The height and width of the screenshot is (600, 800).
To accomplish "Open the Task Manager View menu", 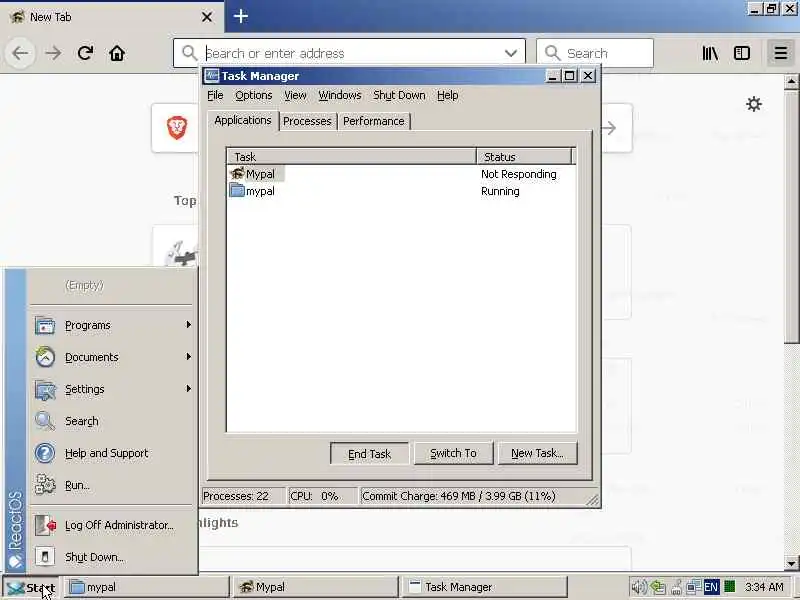I will [x=295, y=95].
